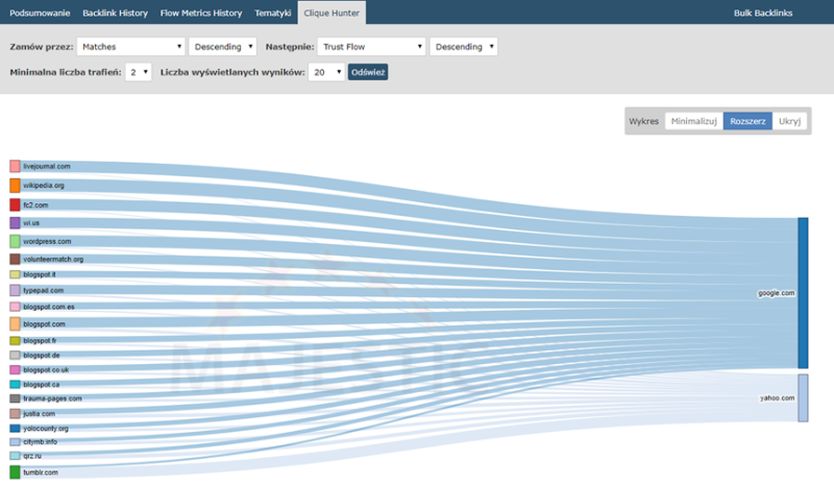Switch to the Backlink History tab

(x=113, y=12)
